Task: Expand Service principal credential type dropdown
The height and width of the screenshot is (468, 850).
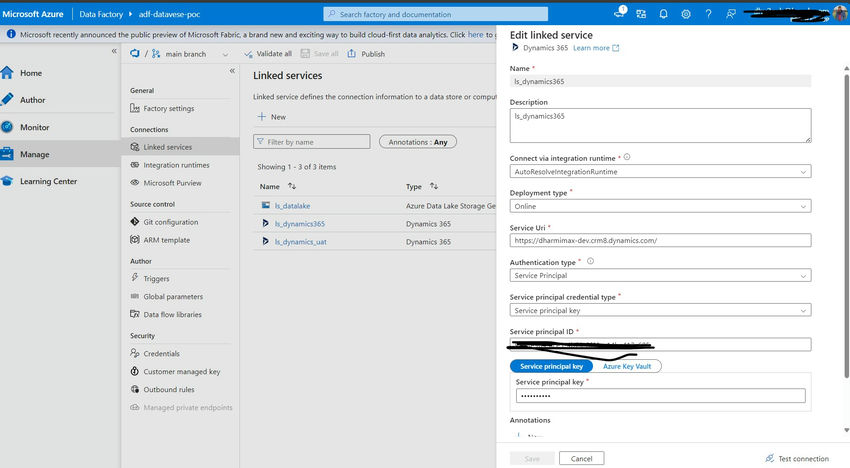Action: tap(659, 310)
